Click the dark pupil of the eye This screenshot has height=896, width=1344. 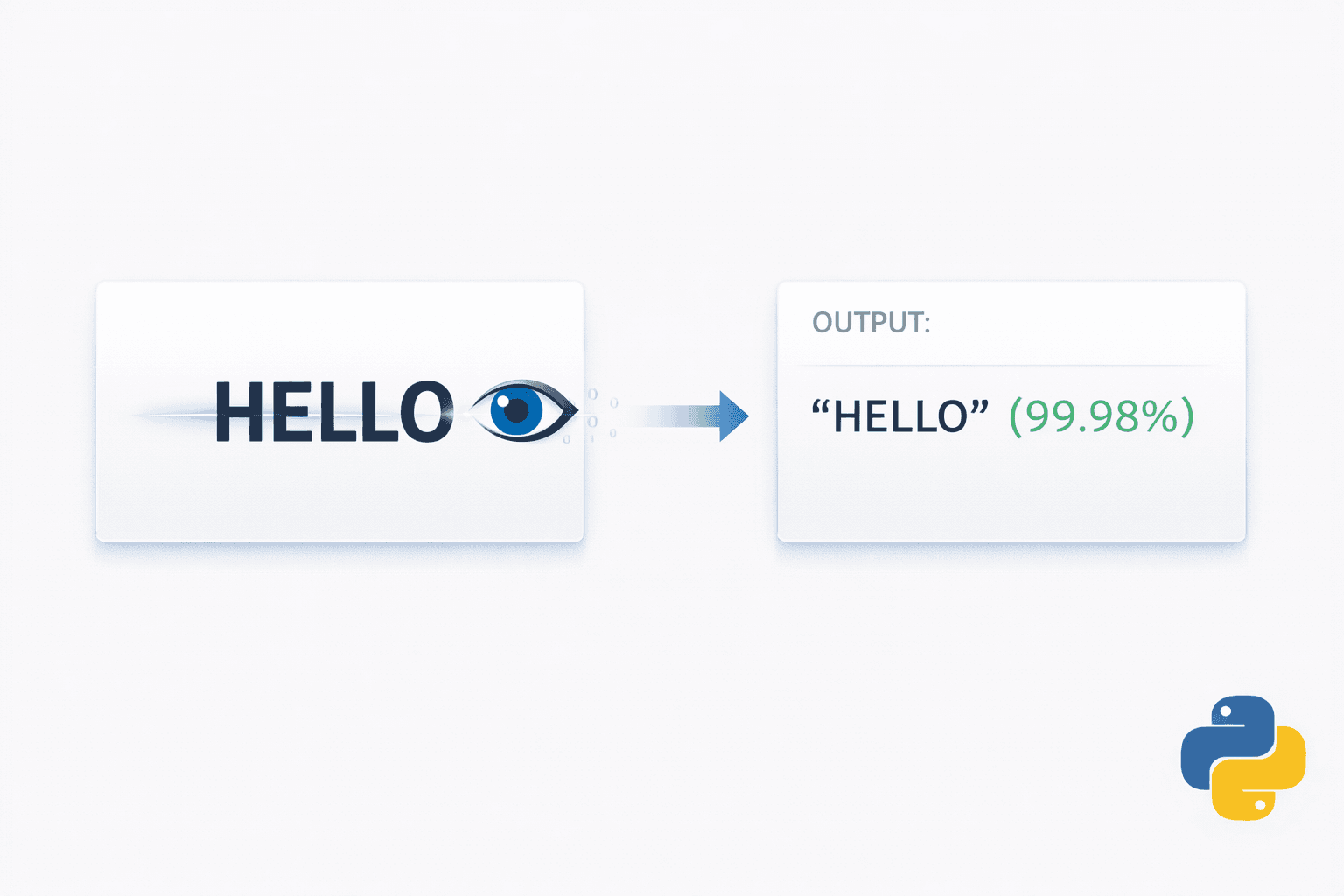(x=517, y=409)
